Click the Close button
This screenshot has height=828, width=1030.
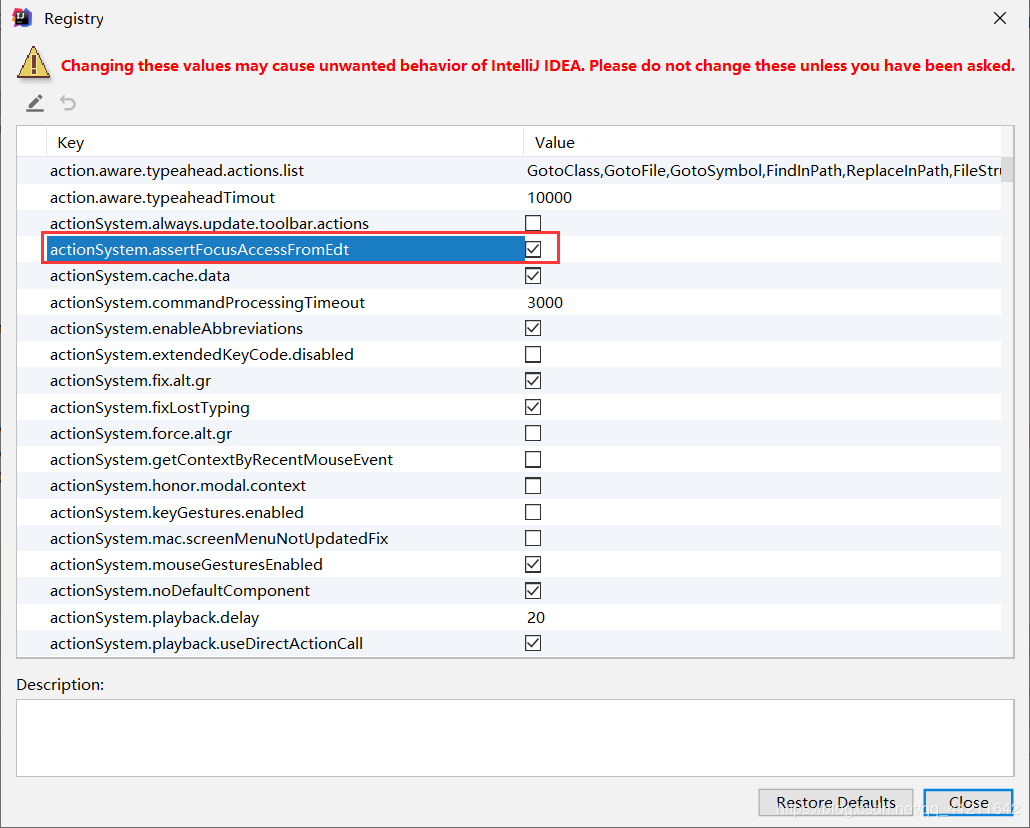pos(968,802)
